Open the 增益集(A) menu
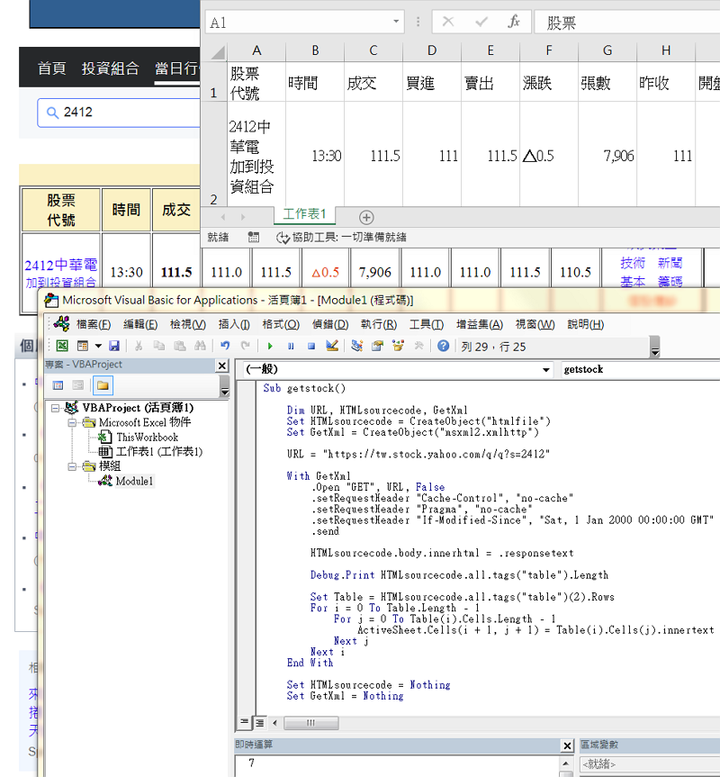The height and width of the screenshot is (777, 720). [479, 325]
